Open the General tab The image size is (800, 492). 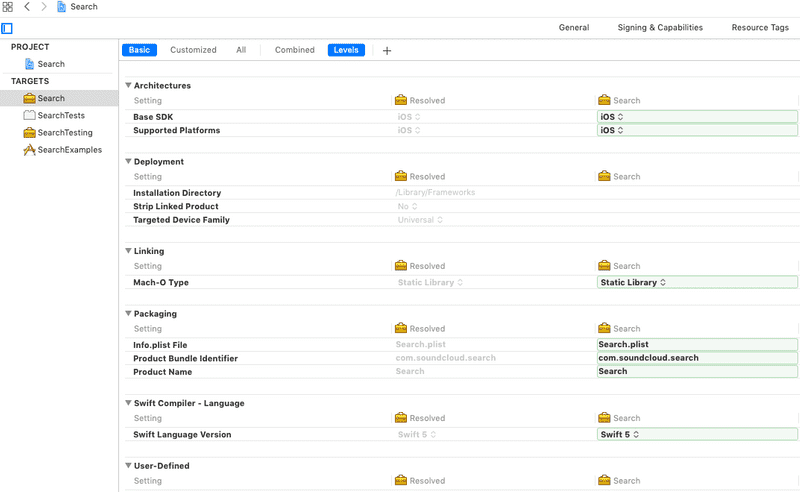[573, 28]
